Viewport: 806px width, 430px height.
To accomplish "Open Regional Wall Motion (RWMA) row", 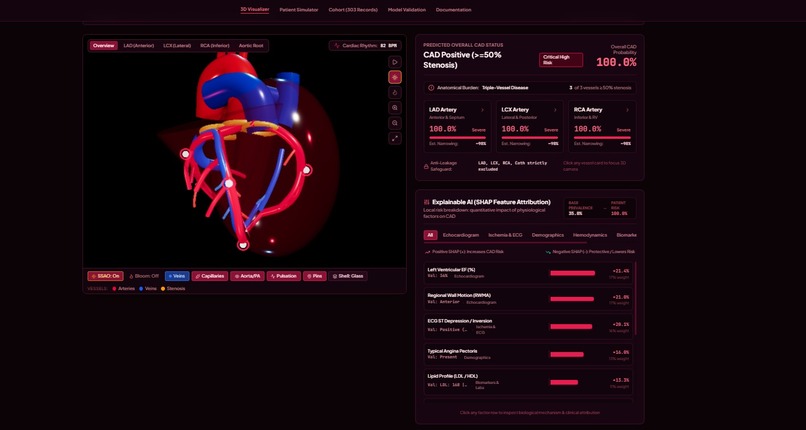I will click(x=528, y=299).
